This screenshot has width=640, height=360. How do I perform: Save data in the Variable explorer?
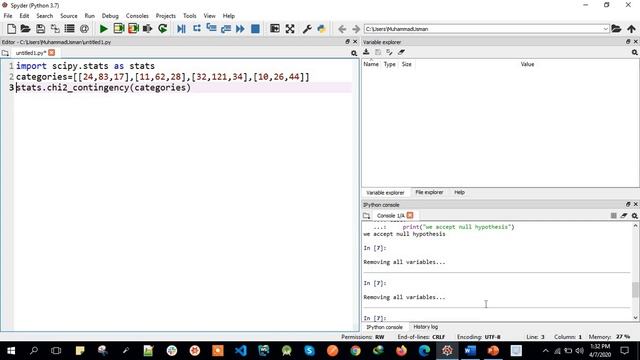pos(378,52)
